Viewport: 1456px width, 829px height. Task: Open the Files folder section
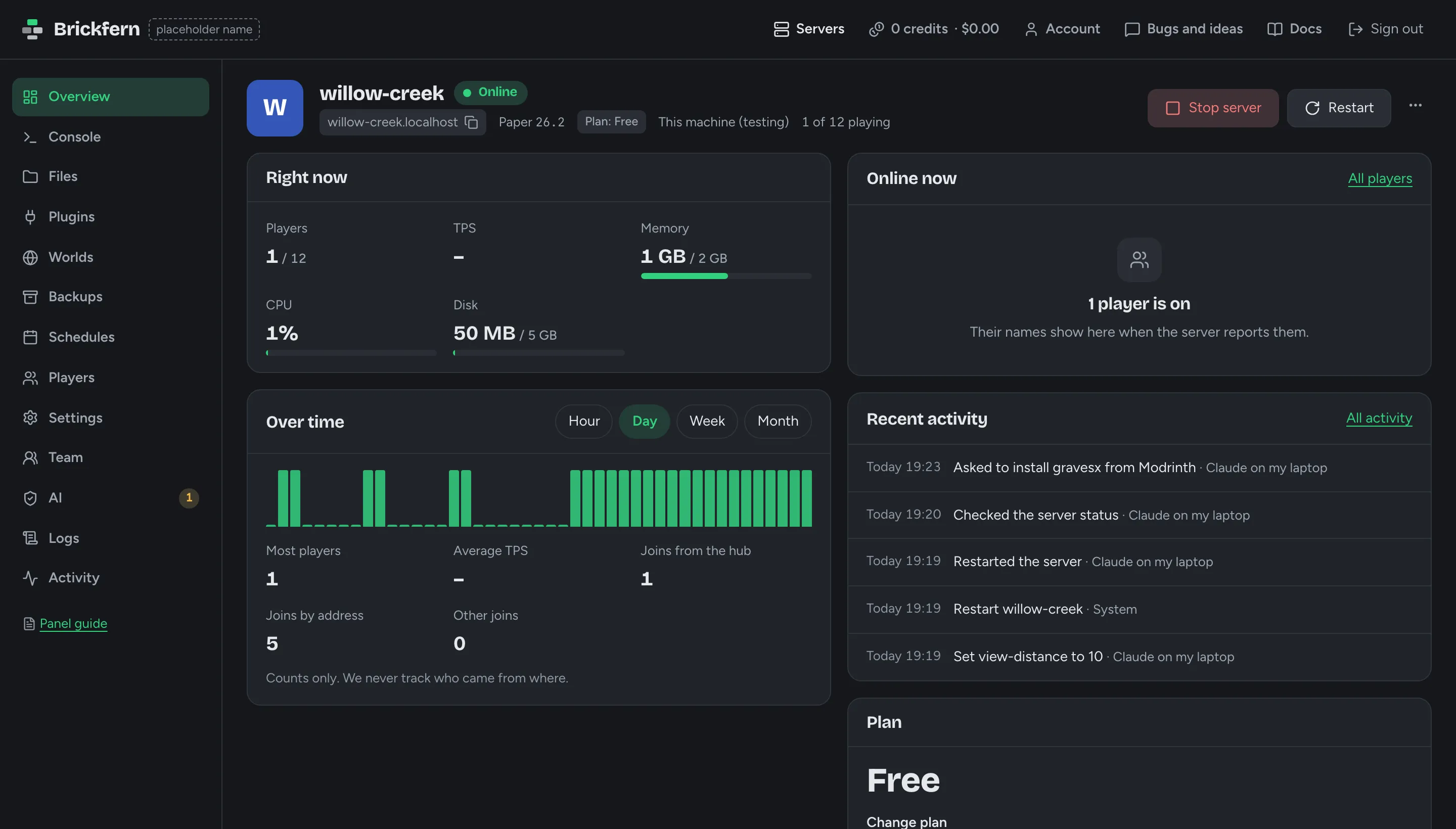pos(111,176)
